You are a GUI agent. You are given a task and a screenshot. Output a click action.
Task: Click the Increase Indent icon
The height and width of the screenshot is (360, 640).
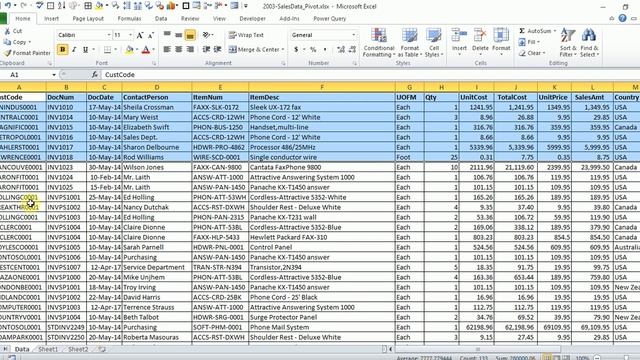pos(218,49)
